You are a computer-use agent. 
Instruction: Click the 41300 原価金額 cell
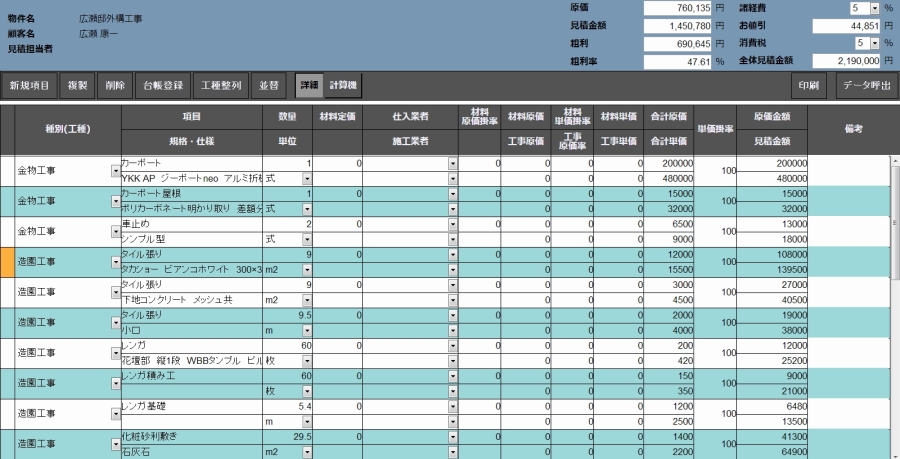pos(772,437)
